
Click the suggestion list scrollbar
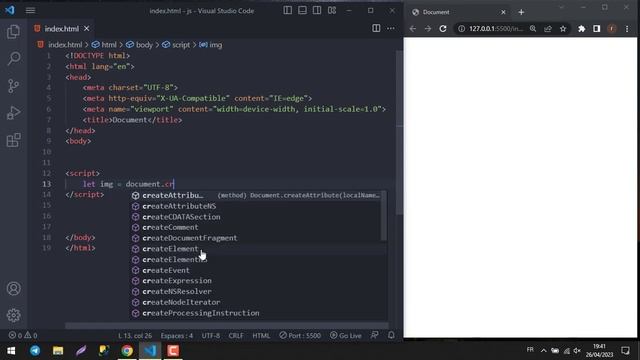point(384,216)
